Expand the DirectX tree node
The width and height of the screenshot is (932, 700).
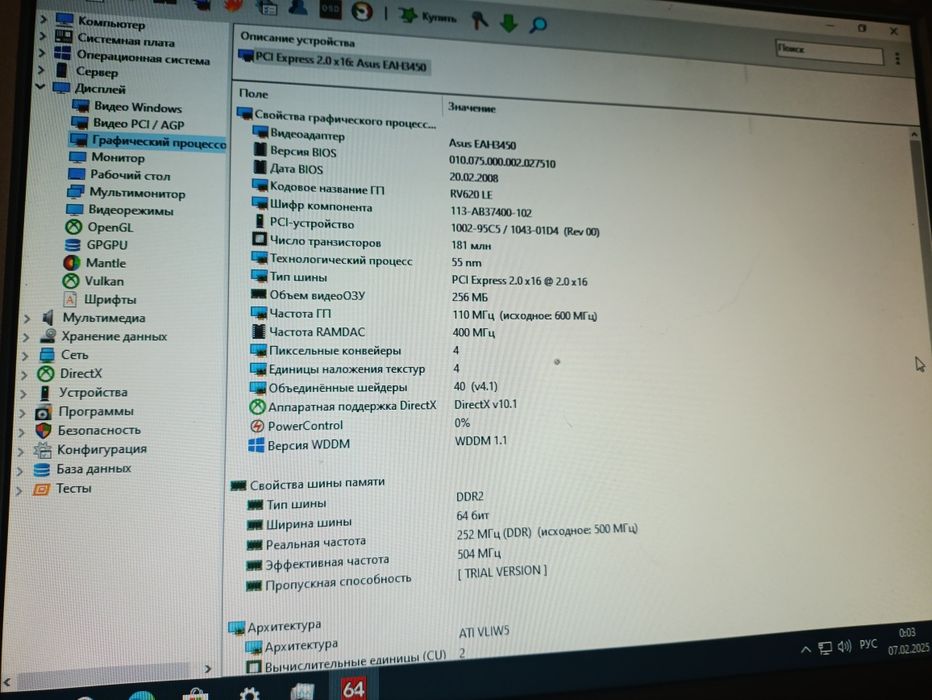point(24,375)
